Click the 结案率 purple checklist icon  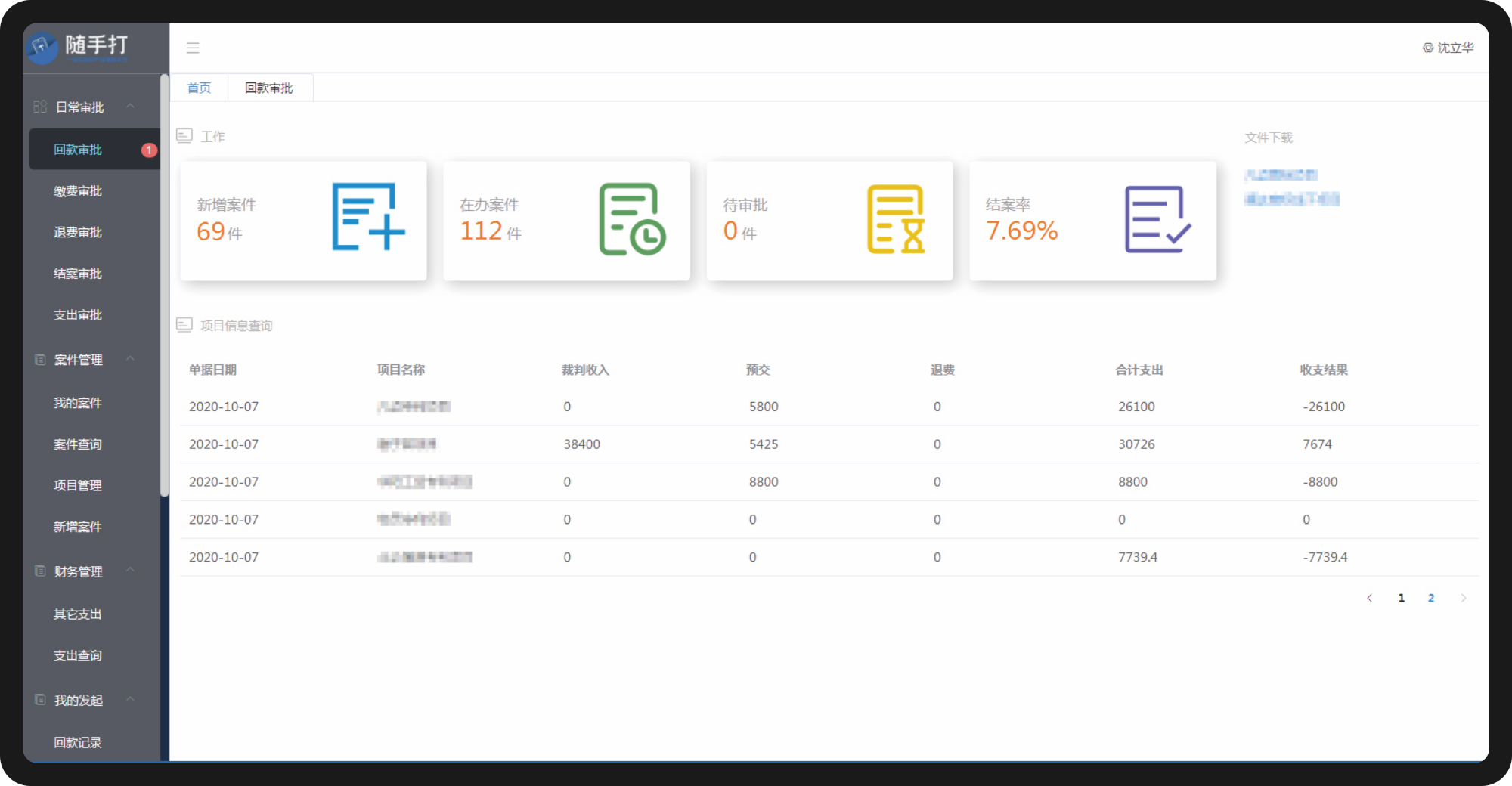1157,219
